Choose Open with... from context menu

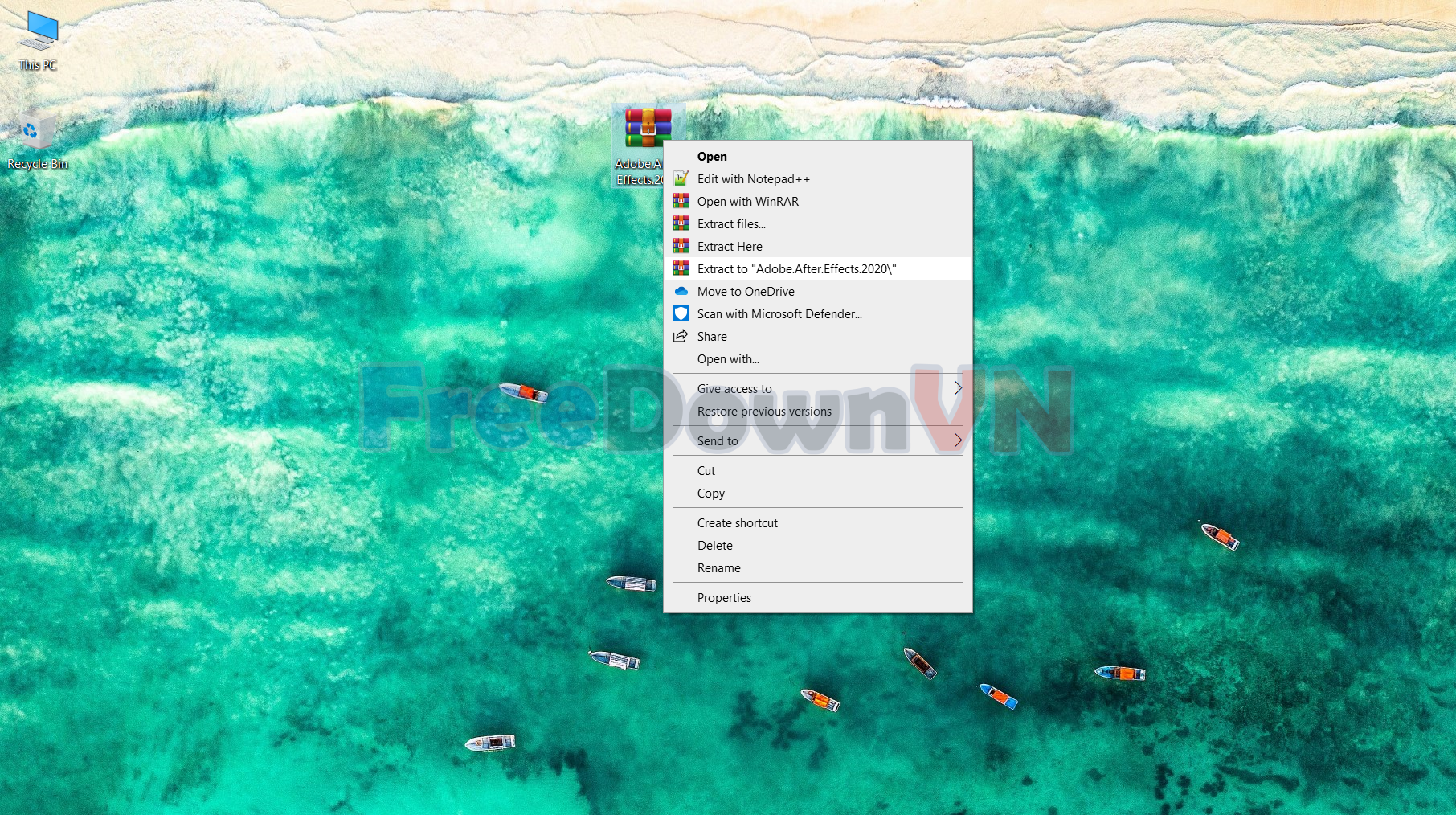click(728, 359)
